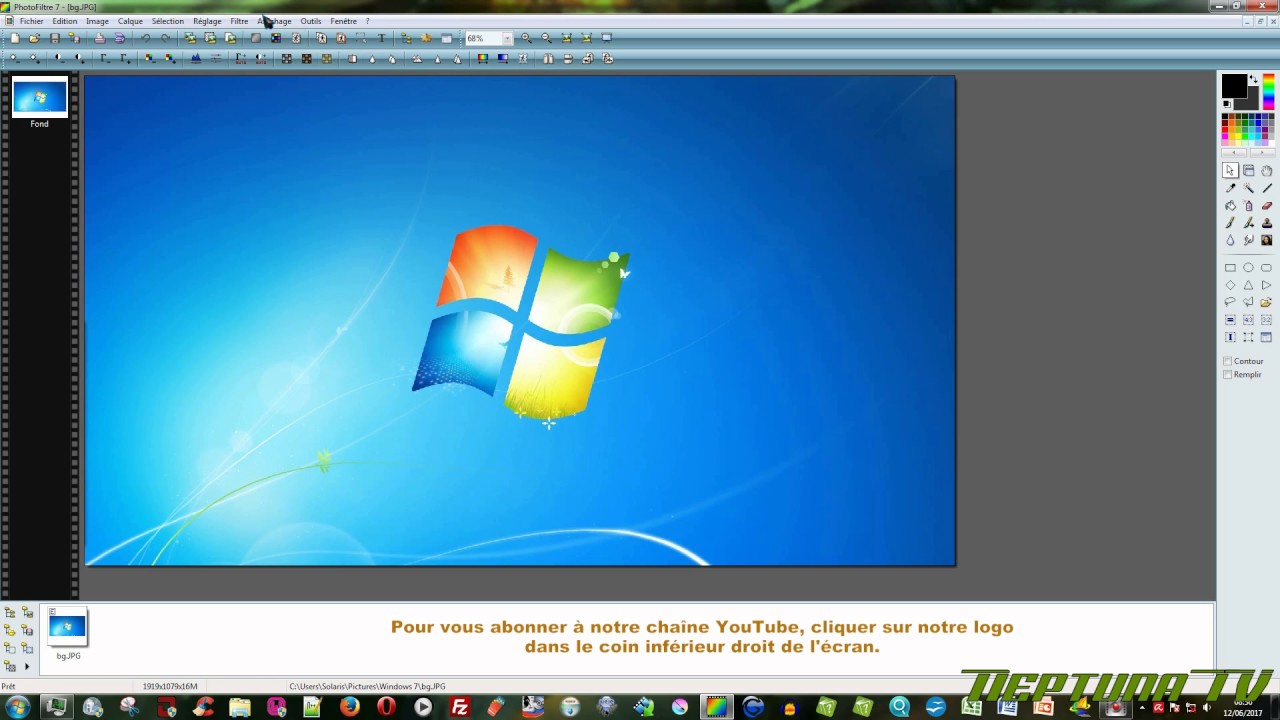
Task: Enable the Contour checkbox
Action: [1228, 361]
